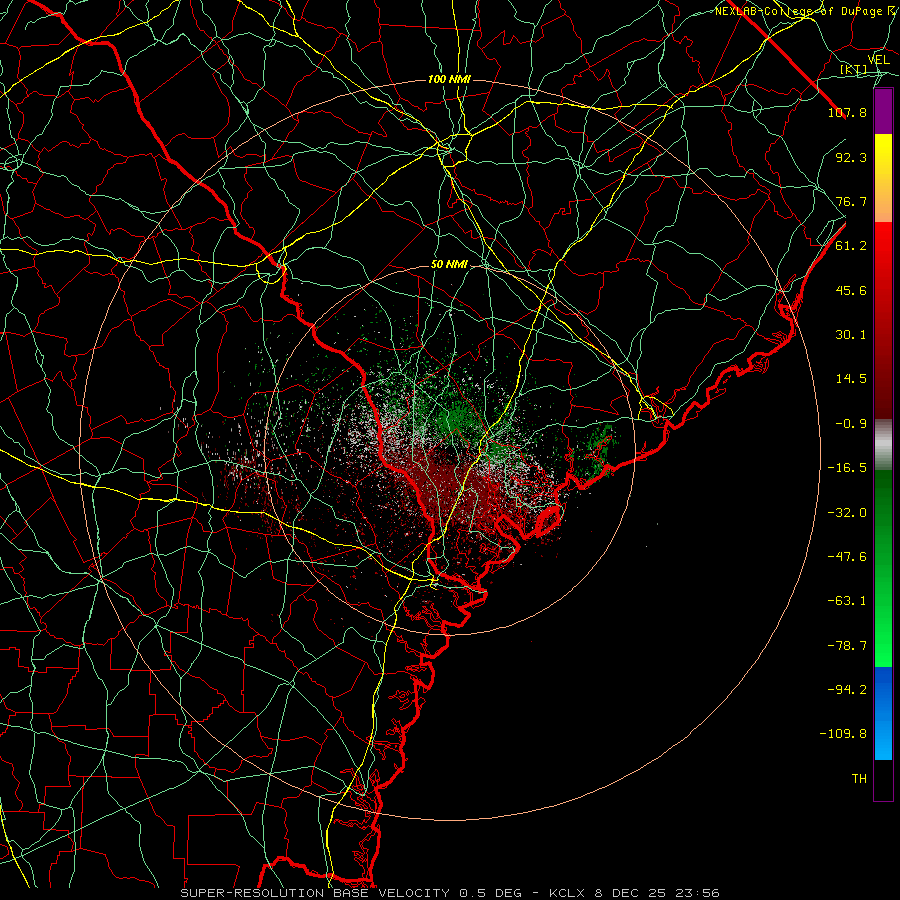Click the 50 NMI range ring label
The image size is (900, 900).
point(449,264)
